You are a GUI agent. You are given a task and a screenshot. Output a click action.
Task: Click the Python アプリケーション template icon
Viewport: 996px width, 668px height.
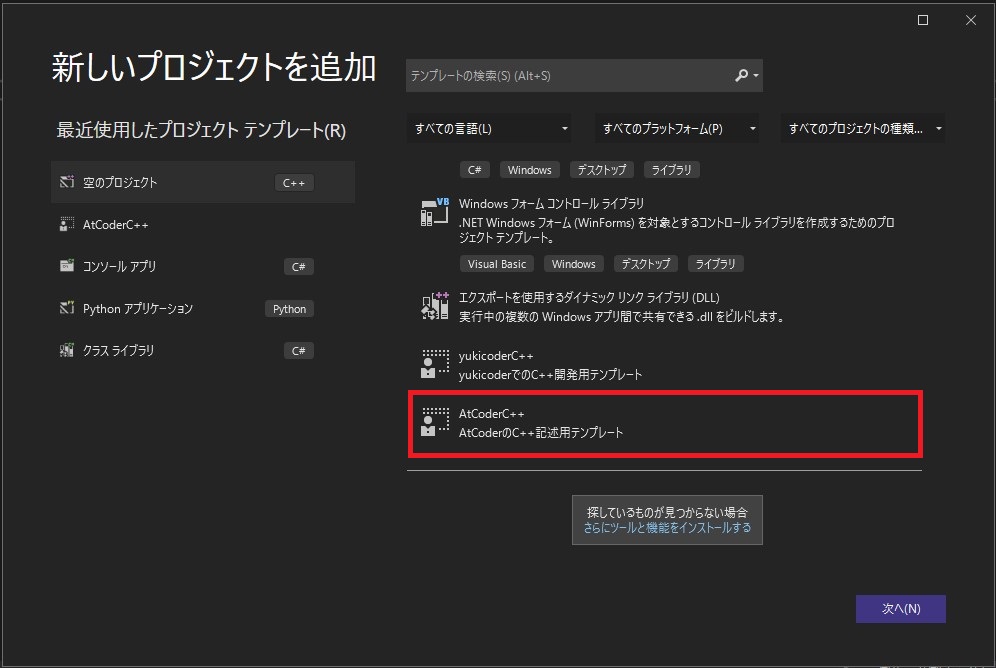click(x=67, y=308)
